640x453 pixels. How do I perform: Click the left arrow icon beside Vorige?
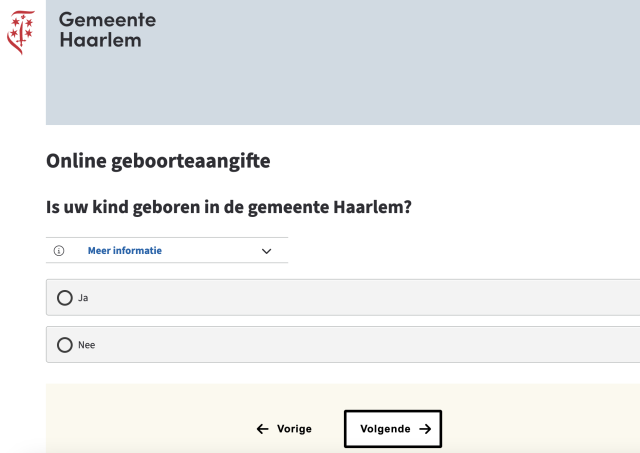(262, 429)
